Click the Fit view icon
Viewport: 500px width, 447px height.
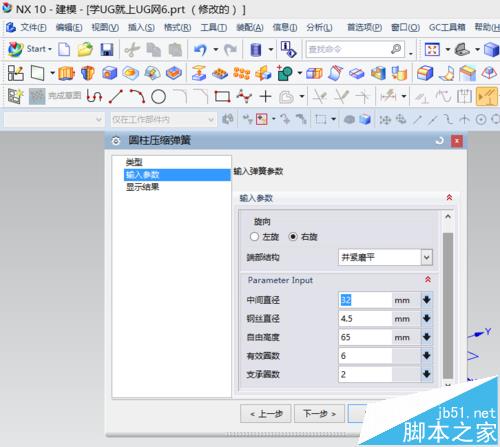[x=432, y=50]
